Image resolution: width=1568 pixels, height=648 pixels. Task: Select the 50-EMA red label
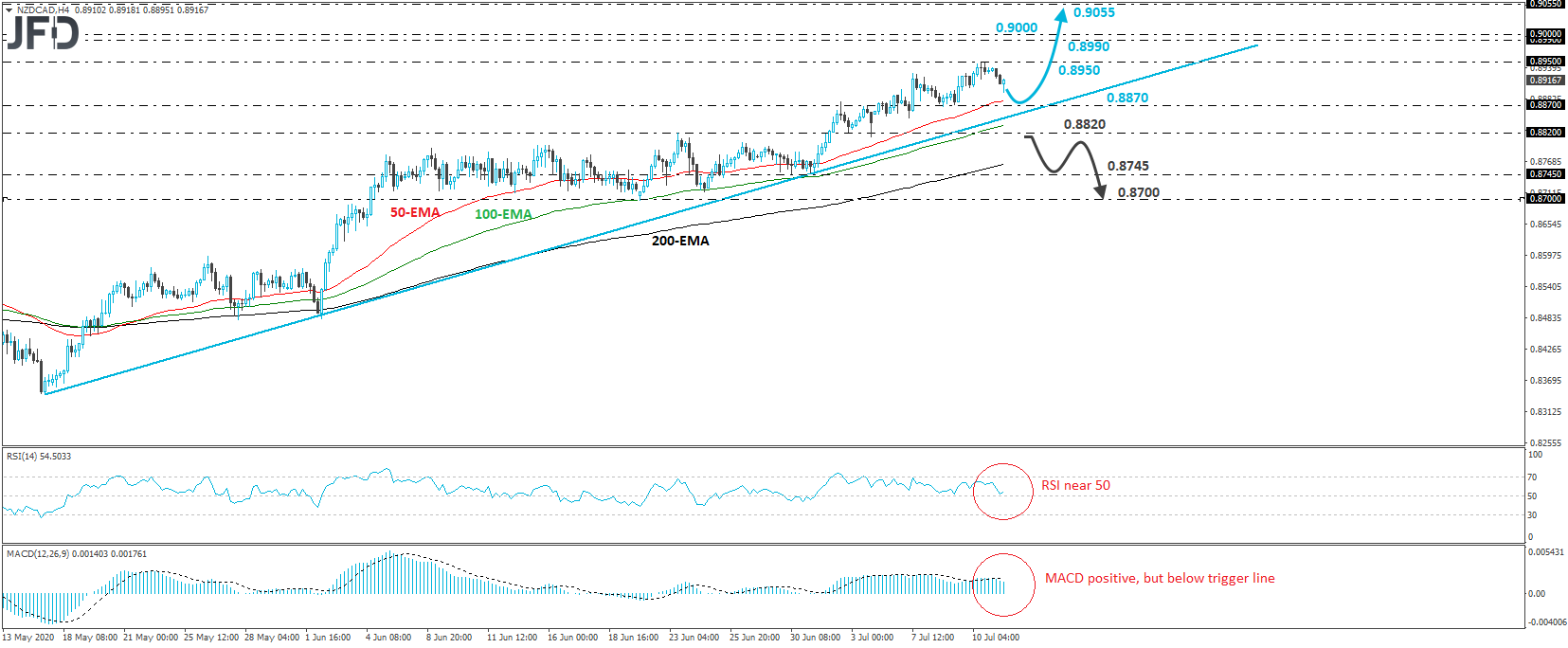(x=415, y=212)
